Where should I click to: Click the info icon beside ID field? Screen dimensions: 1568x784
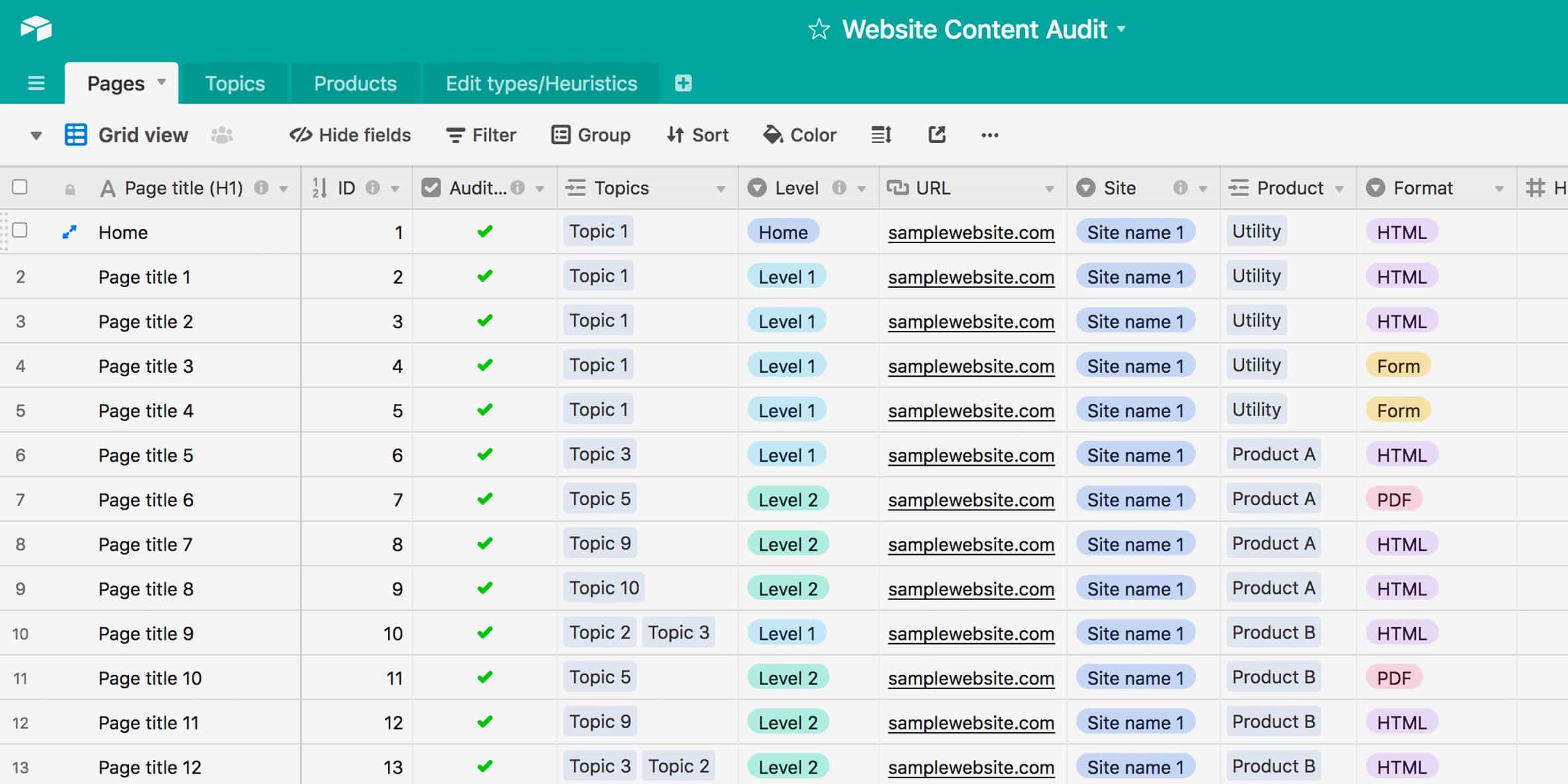[373, 188]
